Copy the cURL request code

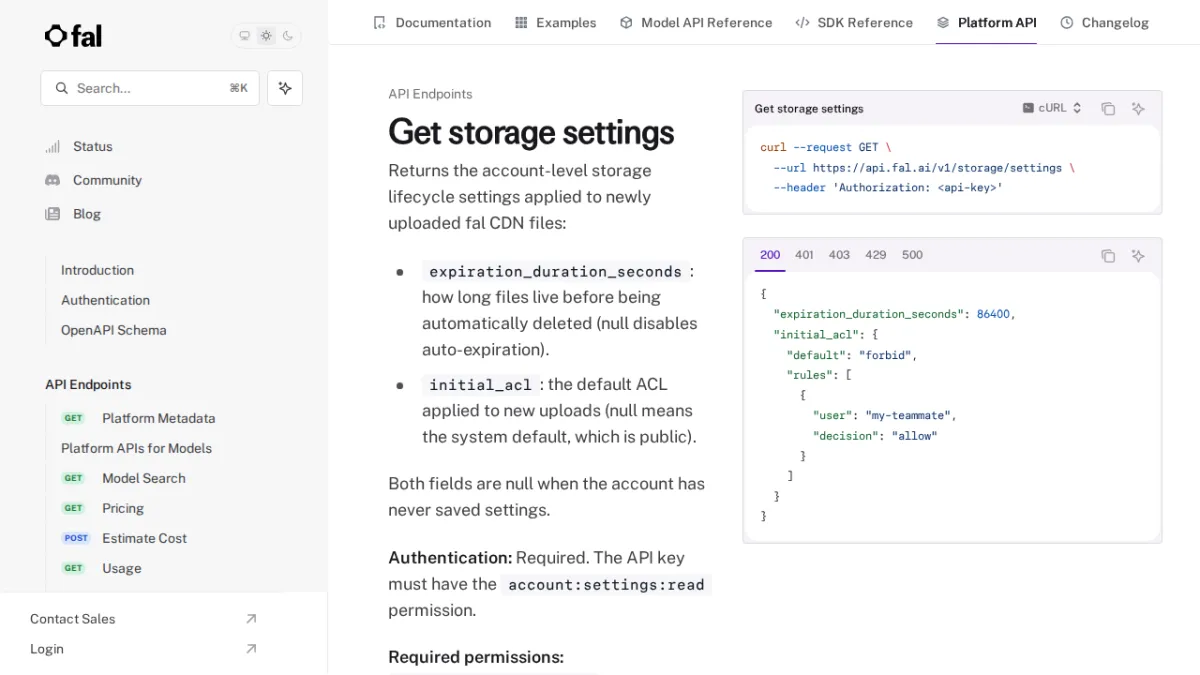[x=1108, y=108]
